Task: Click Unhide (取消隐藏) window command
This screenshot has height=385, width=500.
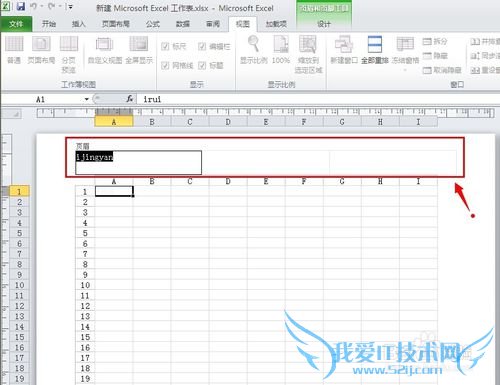Action: coord(442,70)
